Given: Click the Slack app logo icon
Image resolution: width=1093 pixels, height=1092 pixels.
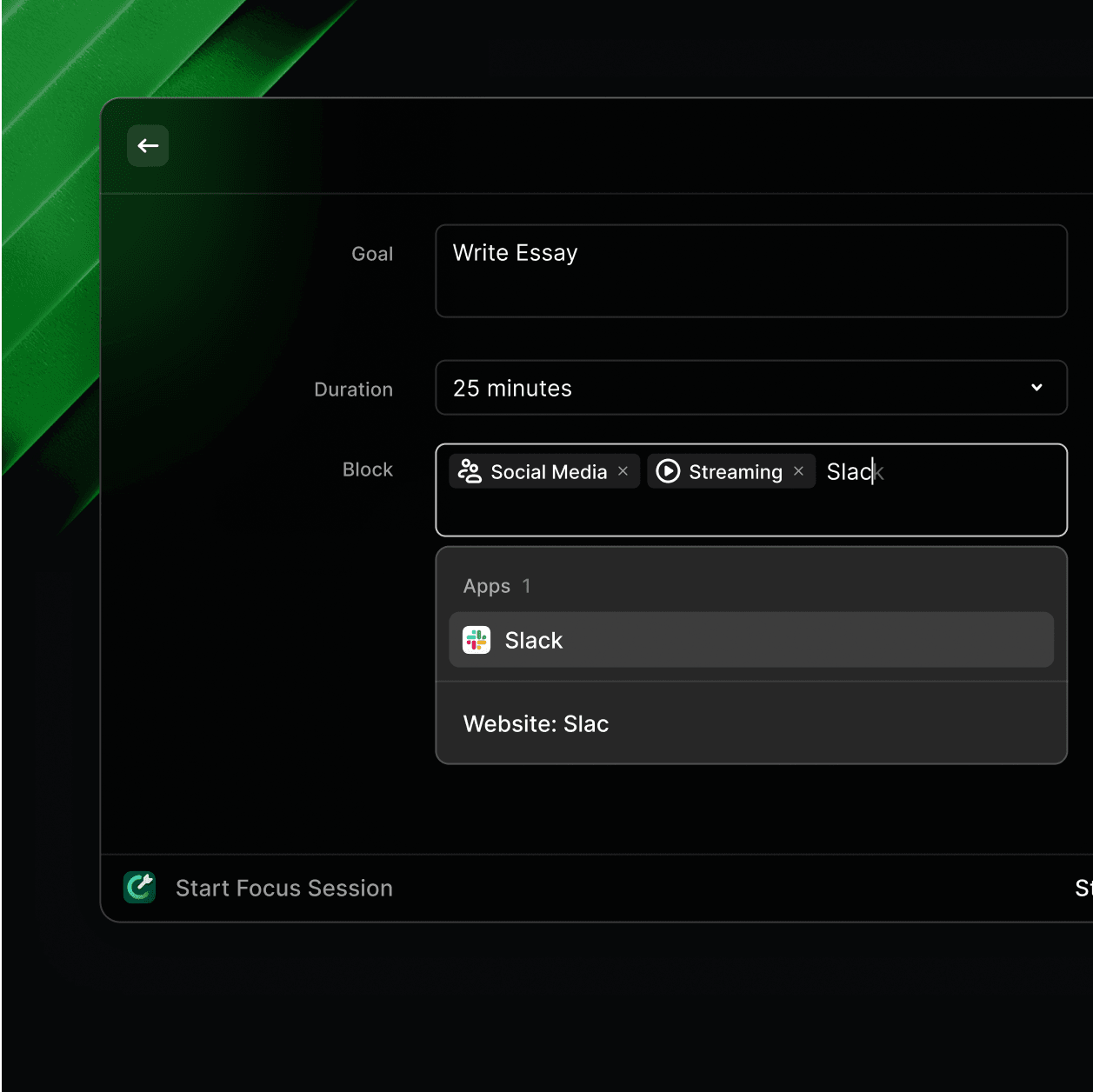Looking at the screenshot, I should [x=477, y=641].
